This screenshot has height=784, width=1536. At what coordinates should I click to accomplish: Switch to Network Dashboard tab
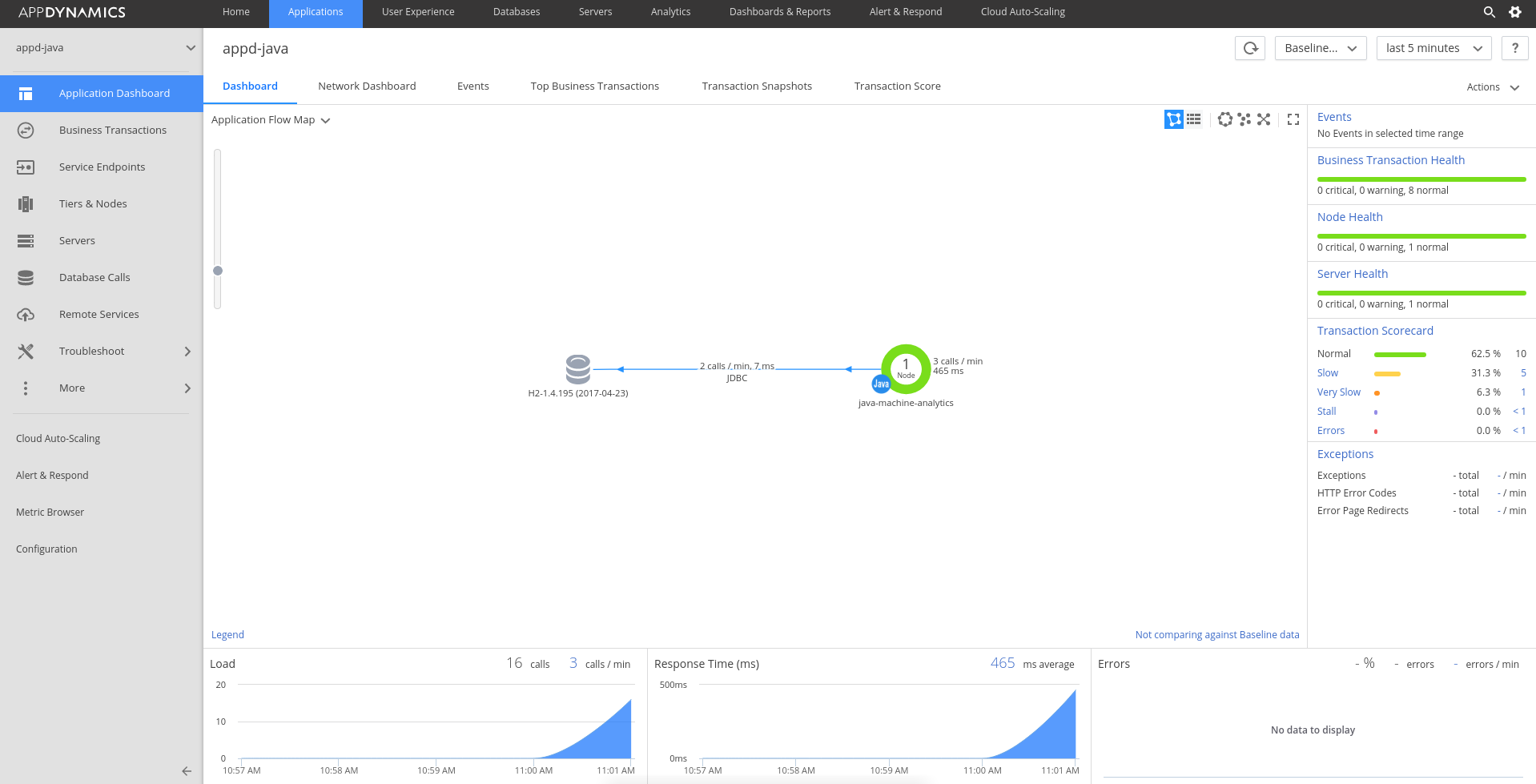[x=367, y=86]
